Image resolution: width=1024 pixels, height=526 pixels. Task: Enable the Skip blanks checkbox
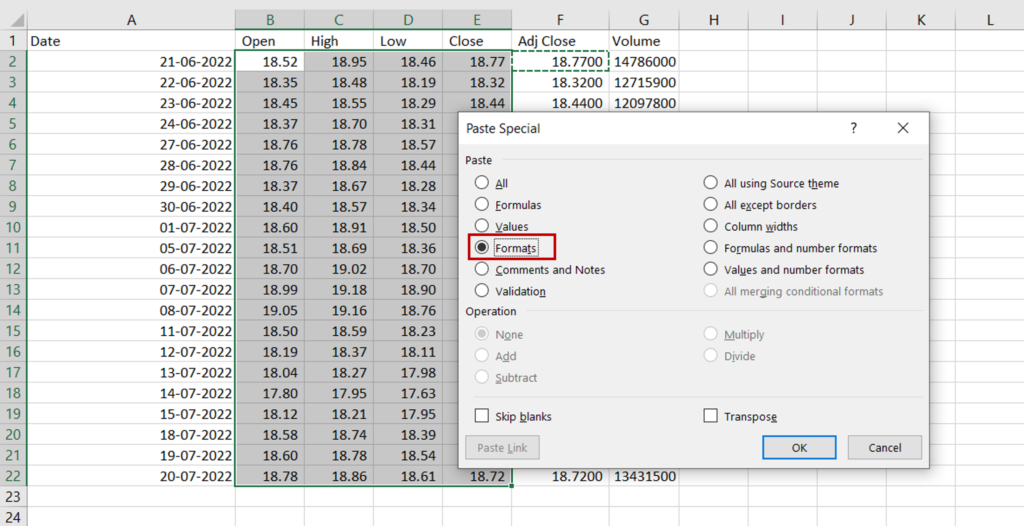pyautogui.click(x=482, y=416)
